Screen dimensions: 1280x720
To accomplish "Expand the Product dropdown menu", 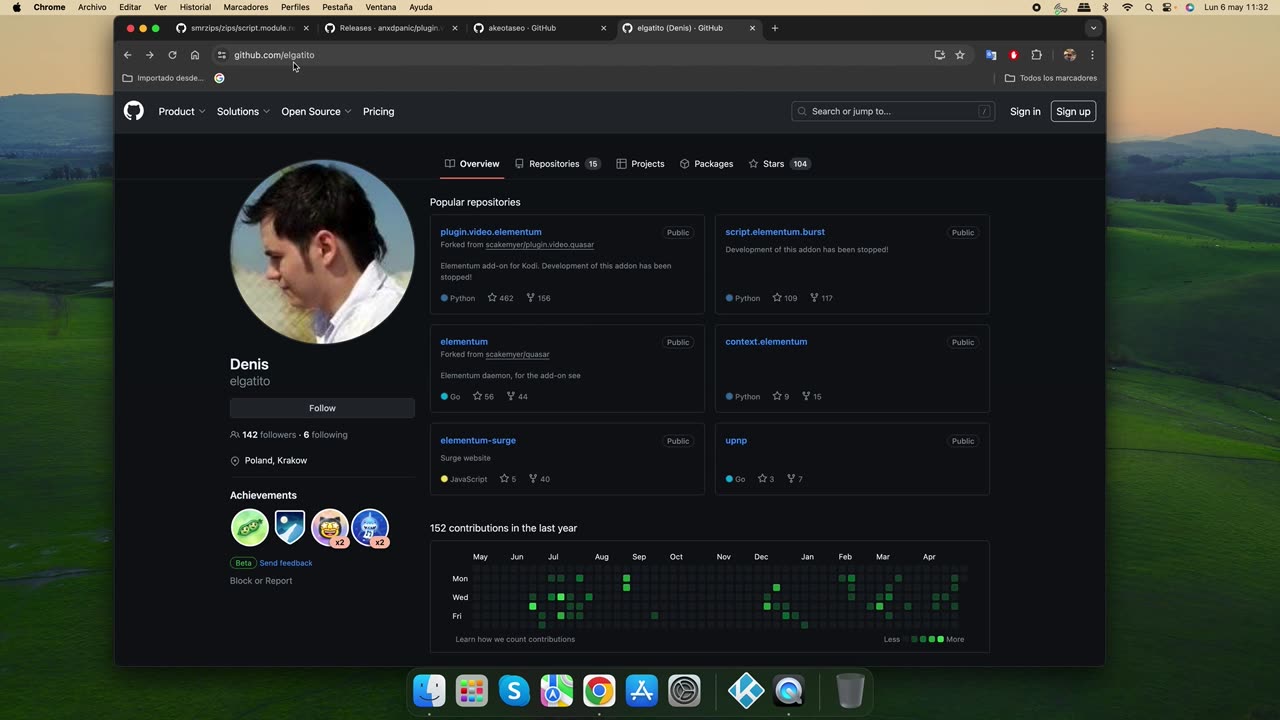I will (182, 111).
